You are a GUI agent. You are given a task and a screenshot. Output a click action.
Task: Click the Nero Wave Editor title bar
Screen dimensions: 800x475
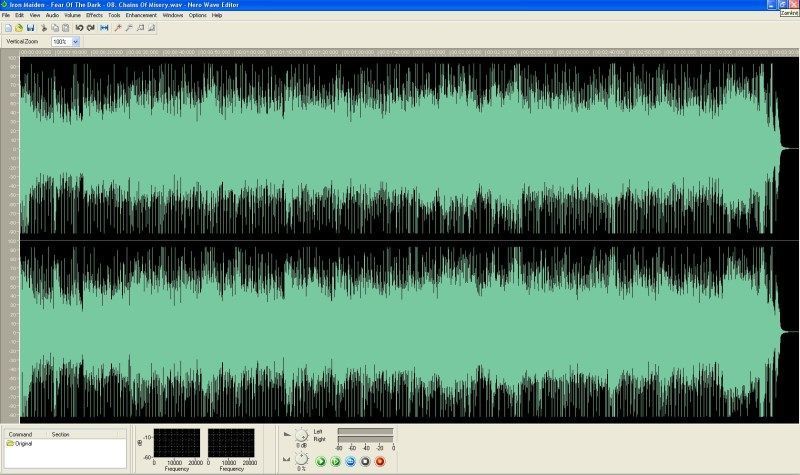383,5
